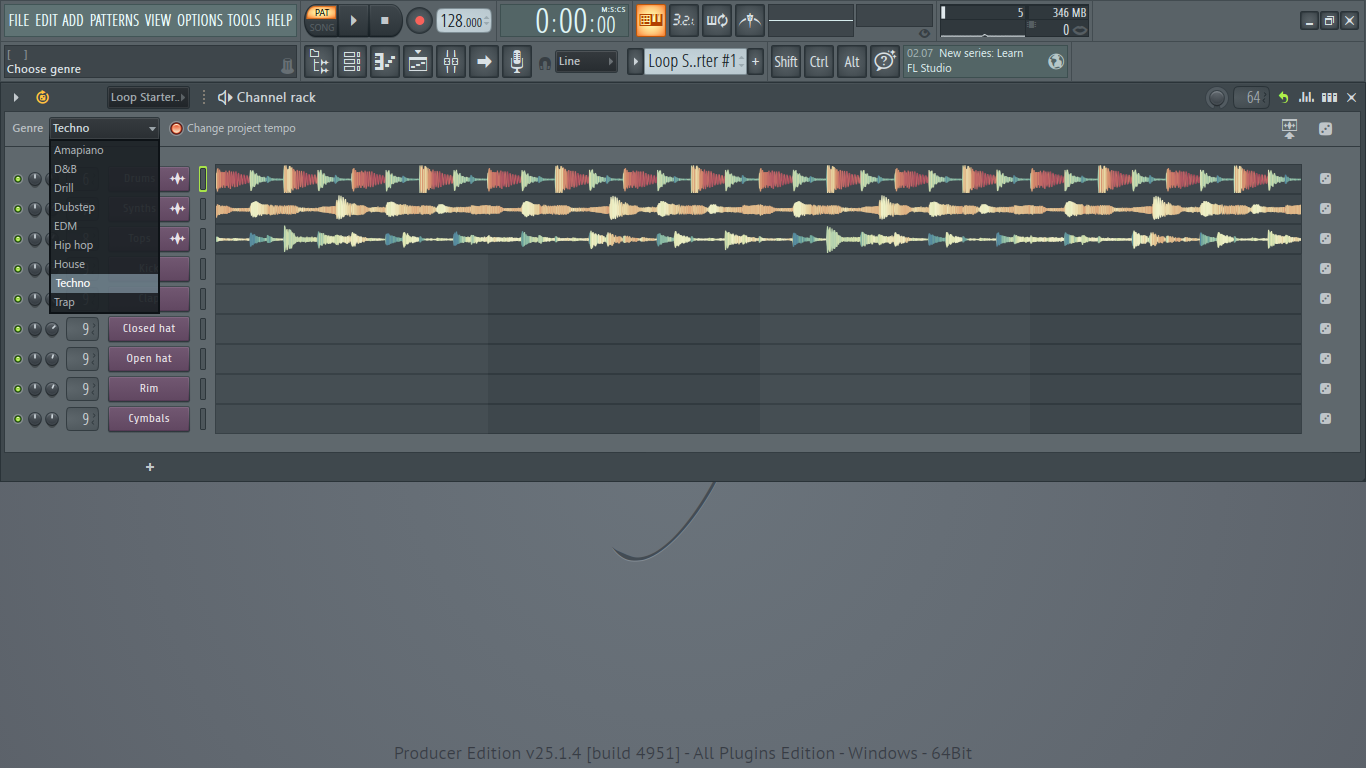
Task: Collapse the Genre Techno combo box
Action: pyautogui.click(x=104, y=128)
